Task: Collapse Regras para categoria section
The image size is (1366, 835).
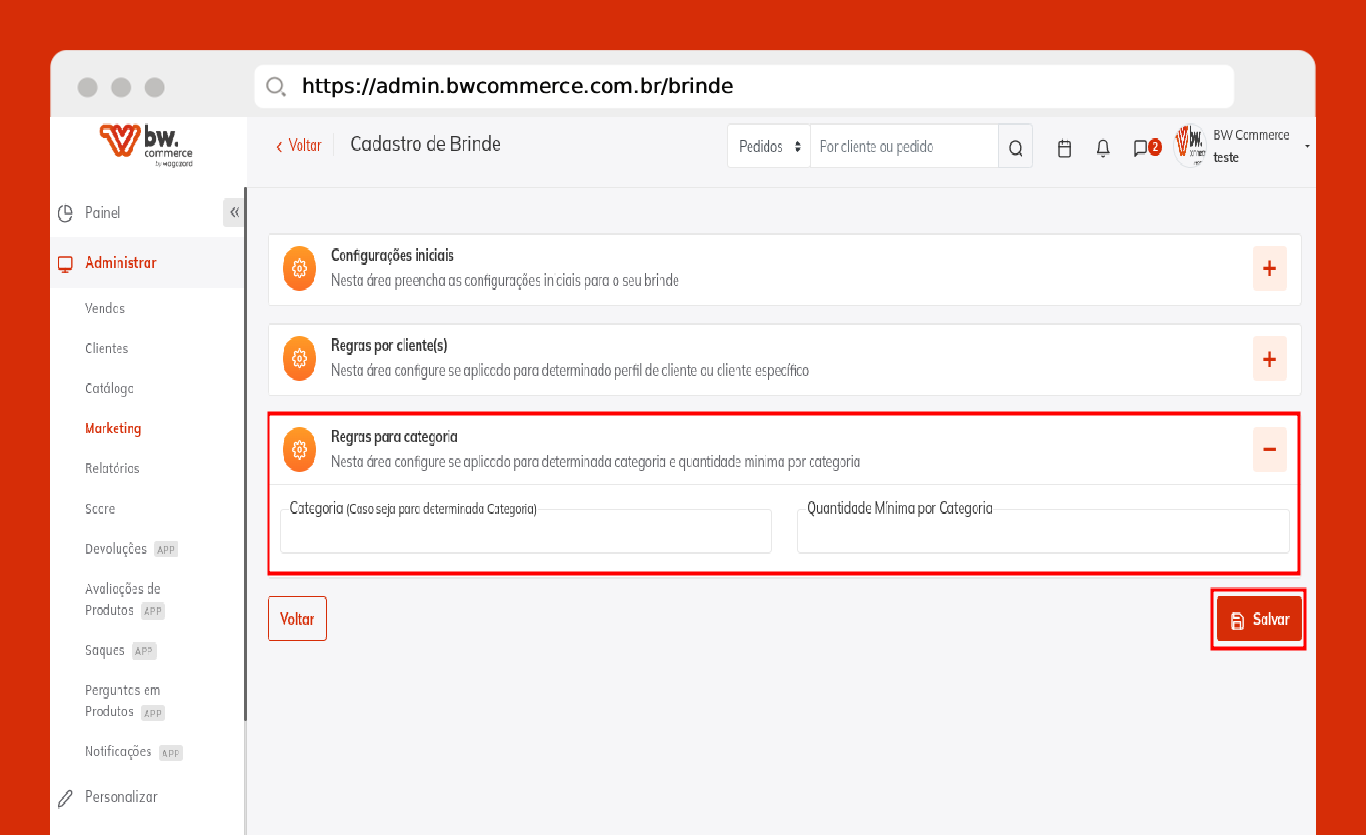Action: pyautogui.click(x=1269, y=449)
